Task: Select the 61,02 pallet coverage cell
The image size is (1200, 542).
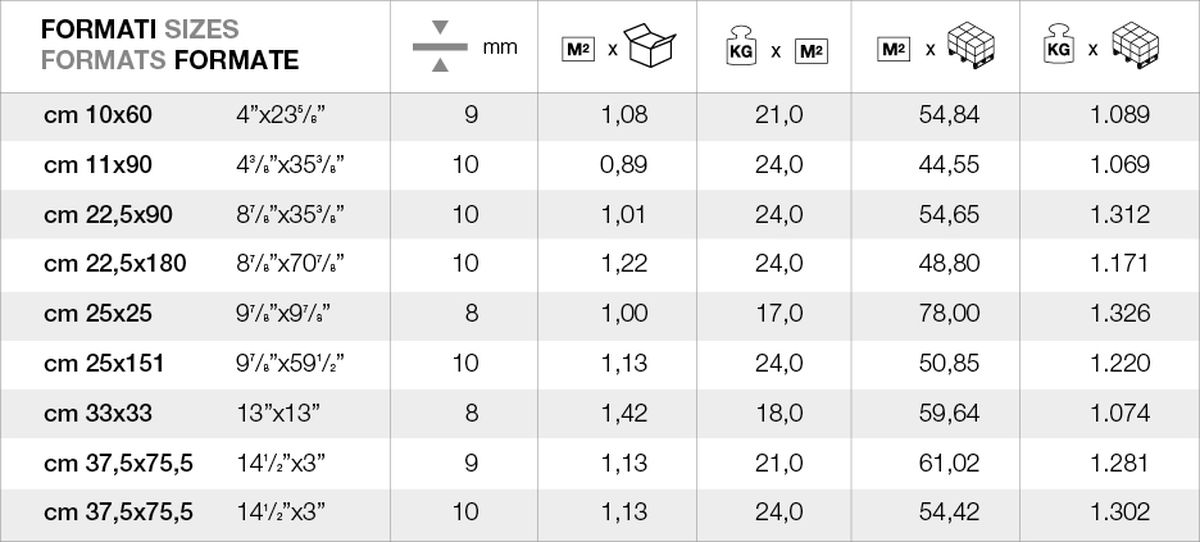Action: [x=949, y=463]
